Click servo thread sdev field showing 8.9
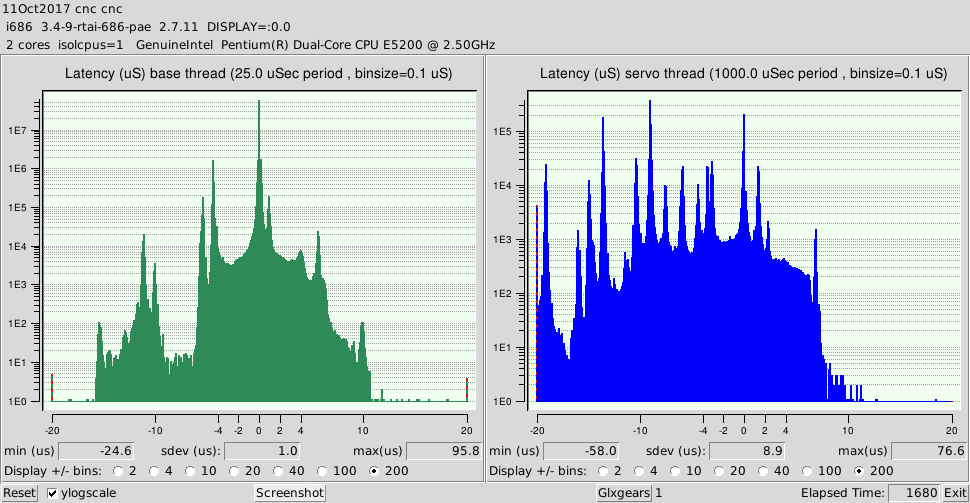 click(747, 451)
